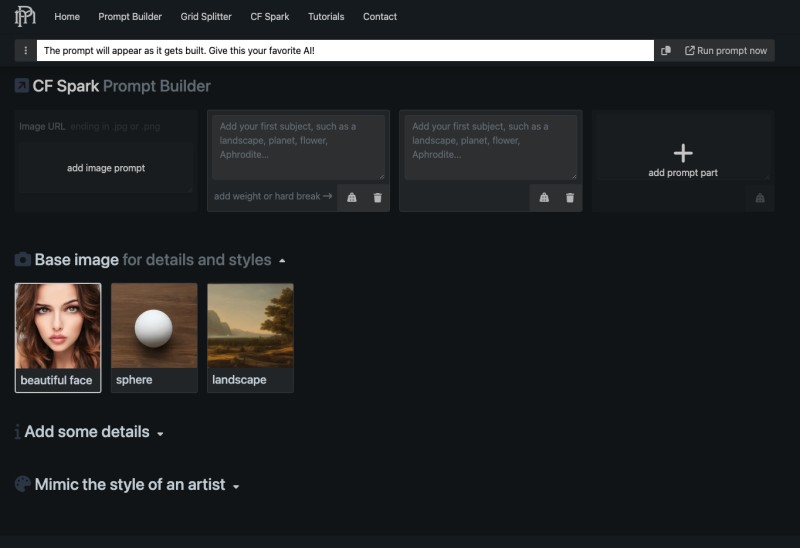
Task: Expand Mimic the style of an artist
Action: click(x=236, y=487)
